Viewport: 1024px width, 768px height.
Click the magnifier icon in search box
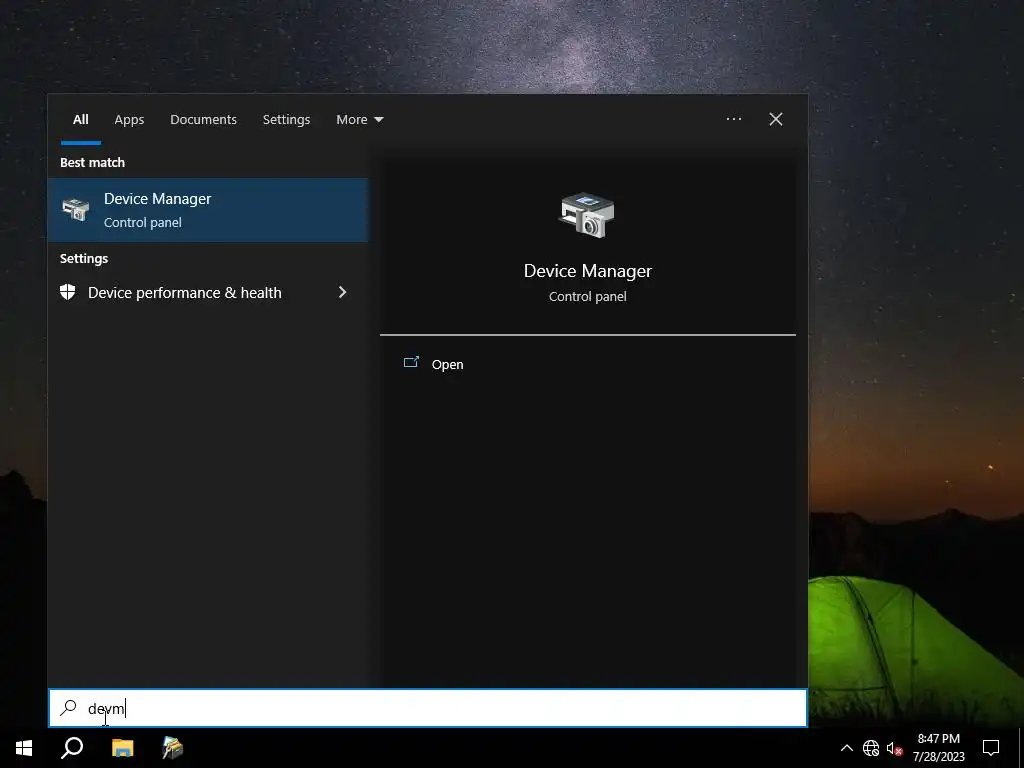click(69, 708)
